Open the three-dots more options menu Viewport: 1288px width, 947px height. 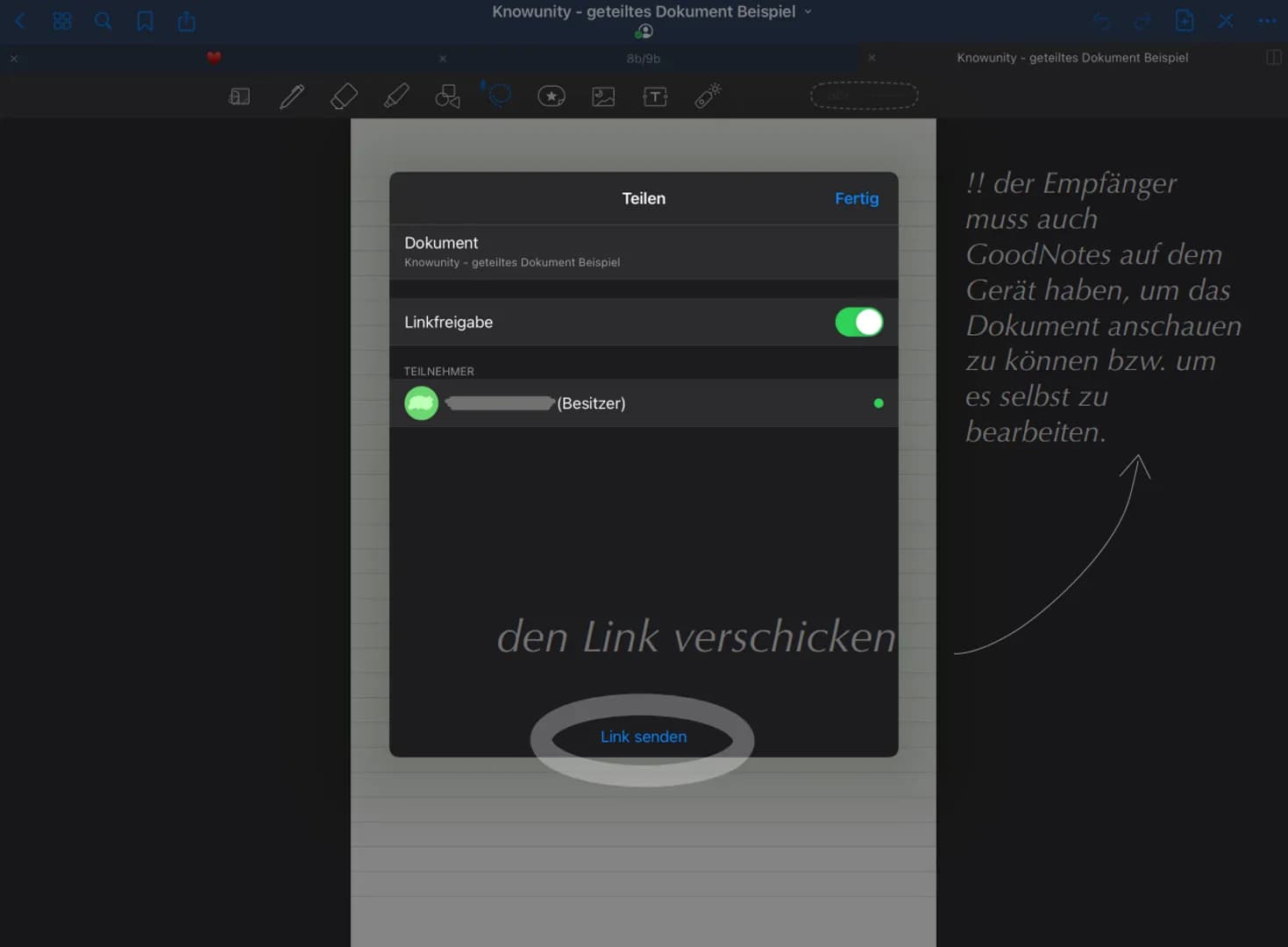pyautogui.click(x=1267, y=20)
